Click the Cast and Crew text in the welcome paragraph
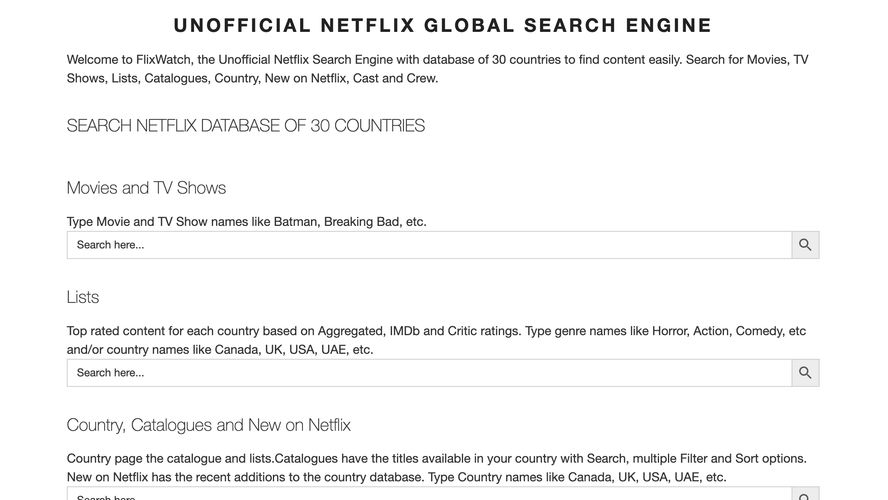888x500 pixels. click(395, 78)
